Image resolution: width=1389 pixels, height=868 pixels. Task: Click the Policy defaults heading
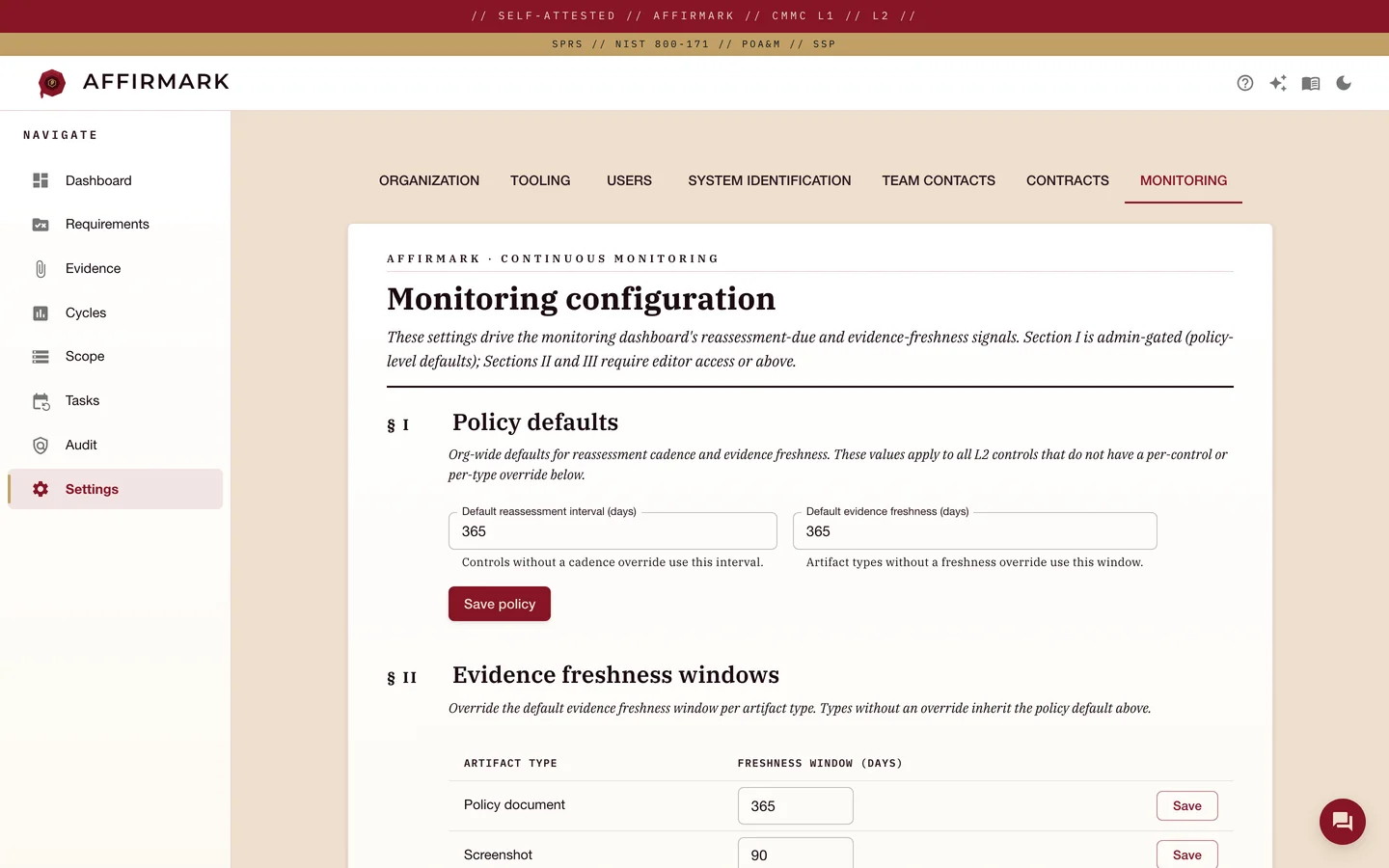535,422
